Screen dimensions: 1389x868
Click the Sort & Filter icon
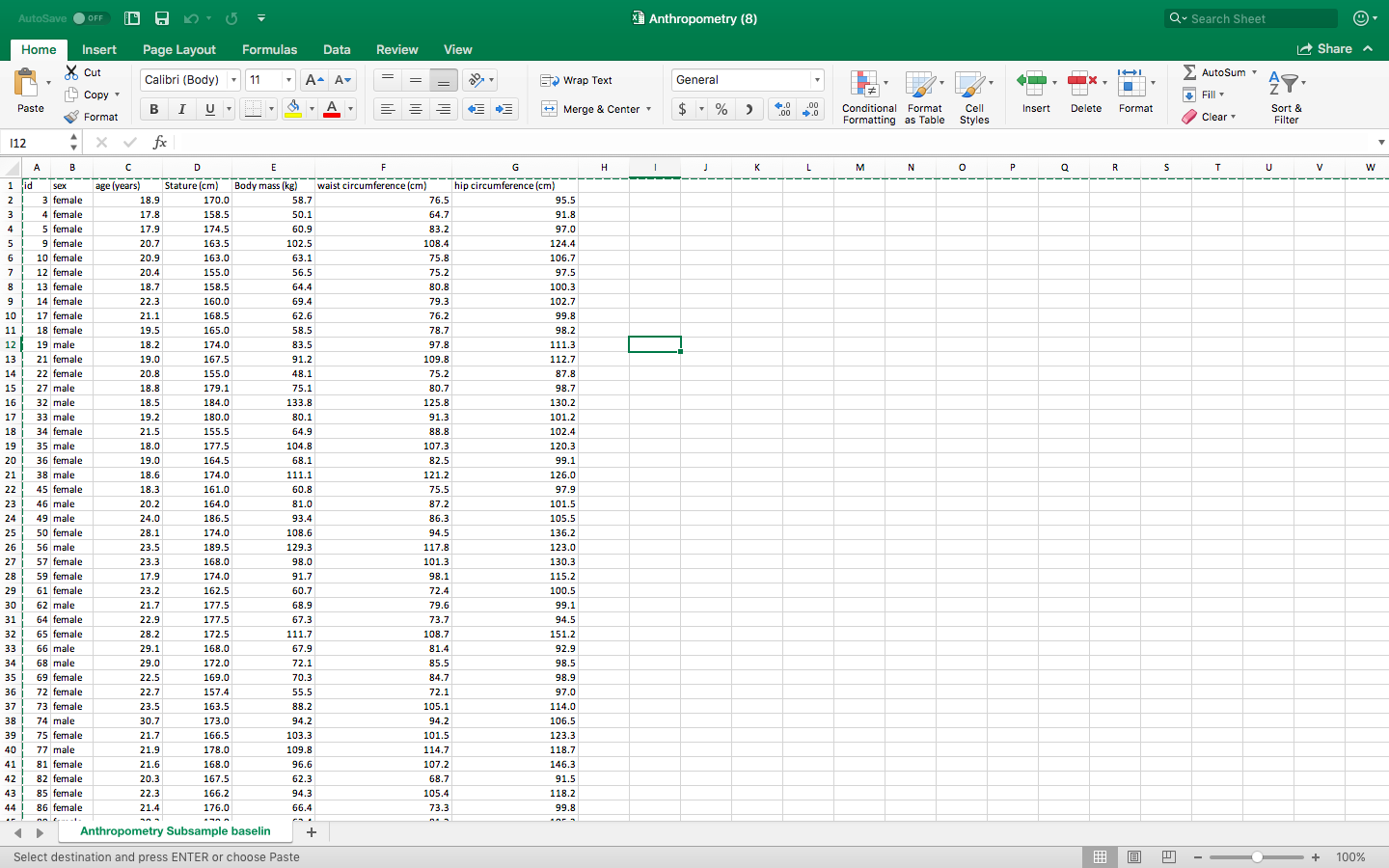(1286, 96)
